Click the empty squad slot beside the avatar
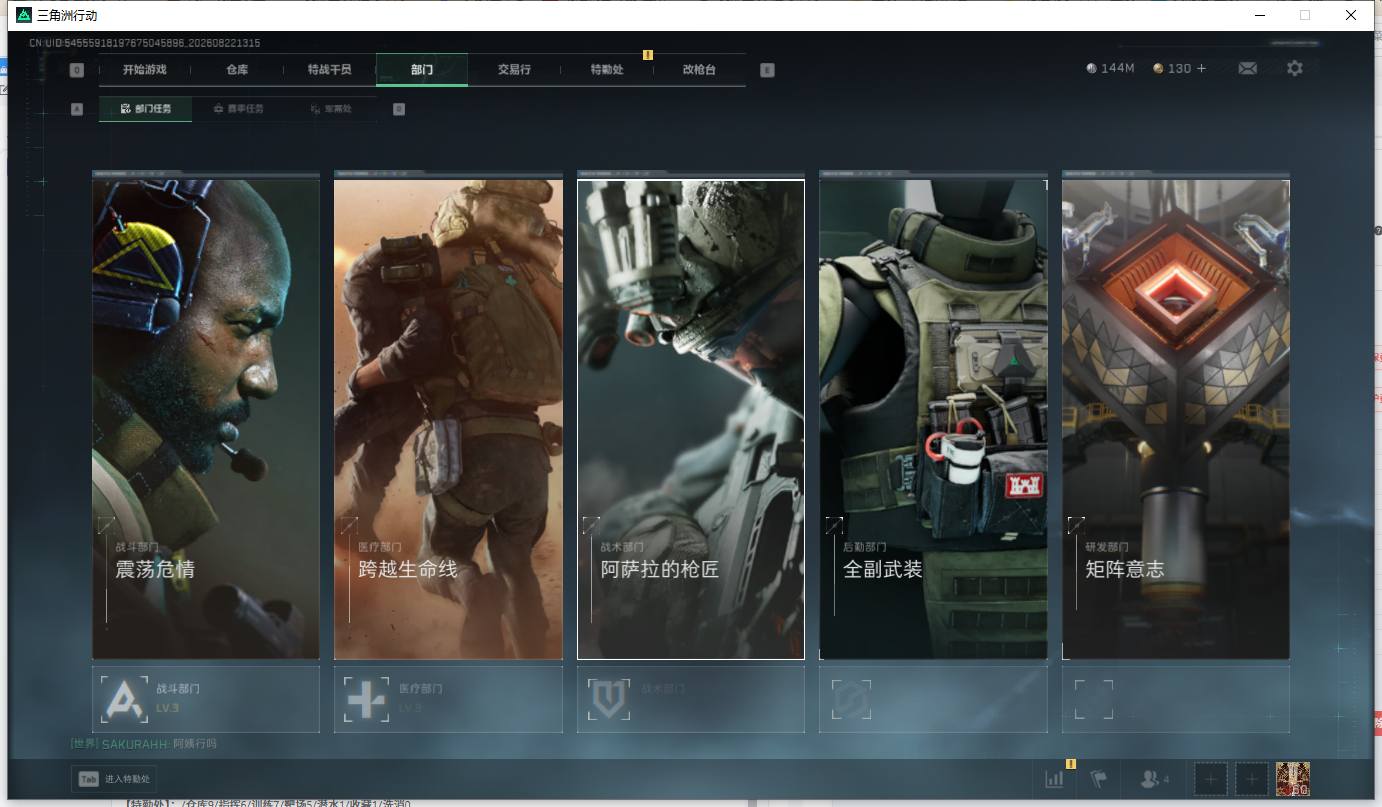This screenshot has height=807, width=1382. (1251, 779)
